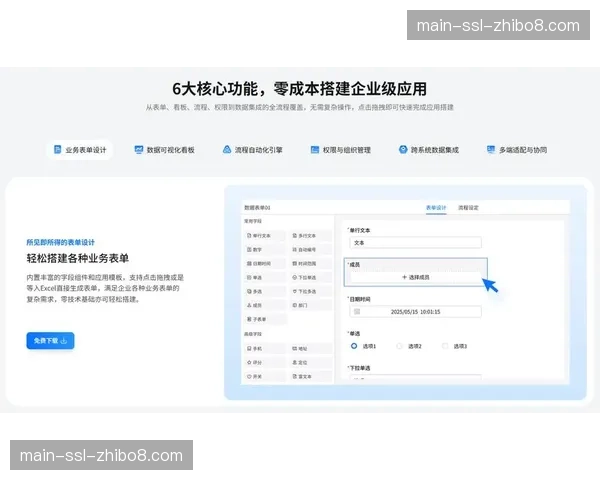Viewport: 600px width, 480px height.
Task: Pick the 单行文本 field component
Action: [265, 235]
